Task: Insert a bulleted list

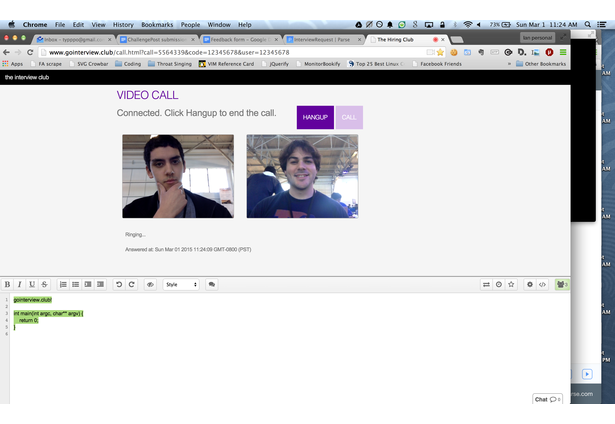Action: [x=76, y=284]
